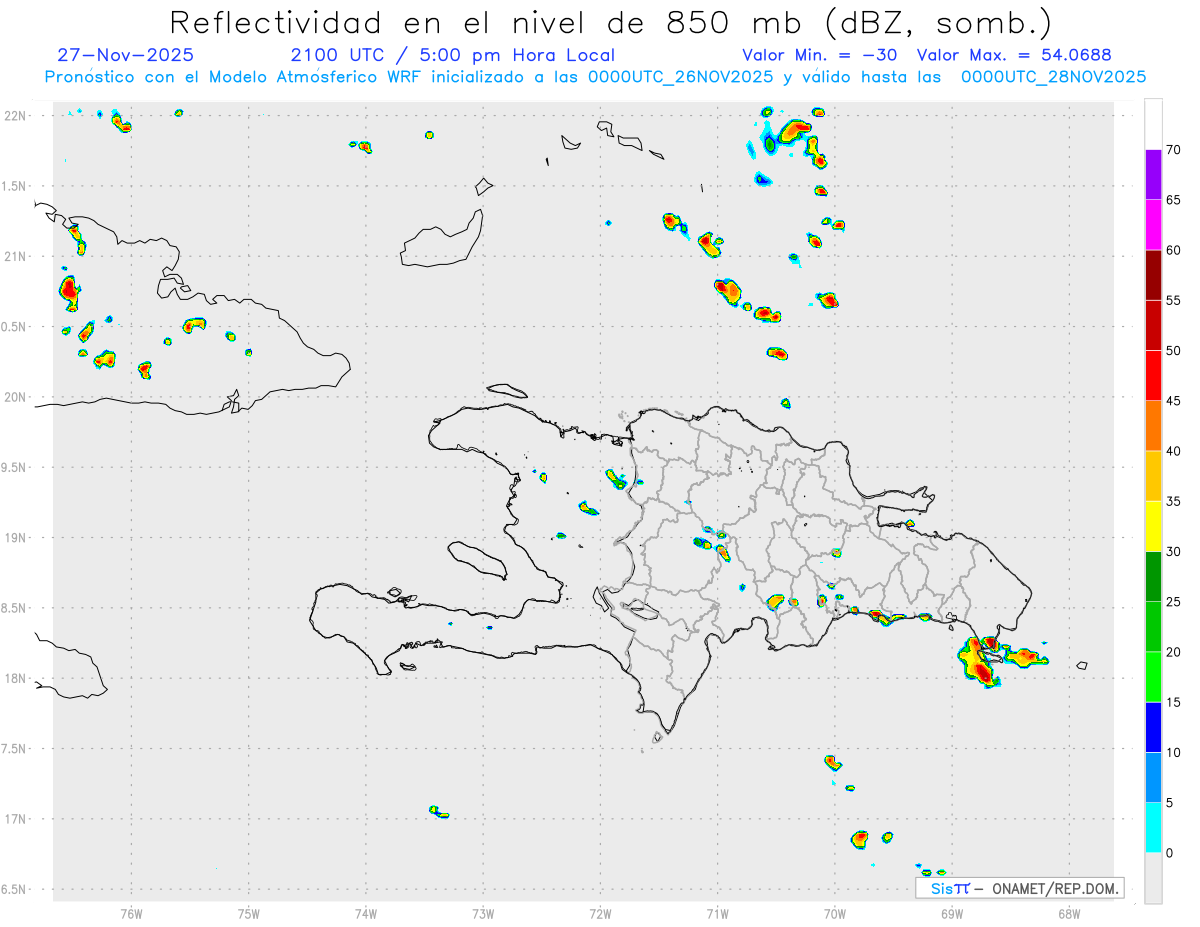Click the '75W' longitude label
1200x927 pixels.
pos(248,913)
